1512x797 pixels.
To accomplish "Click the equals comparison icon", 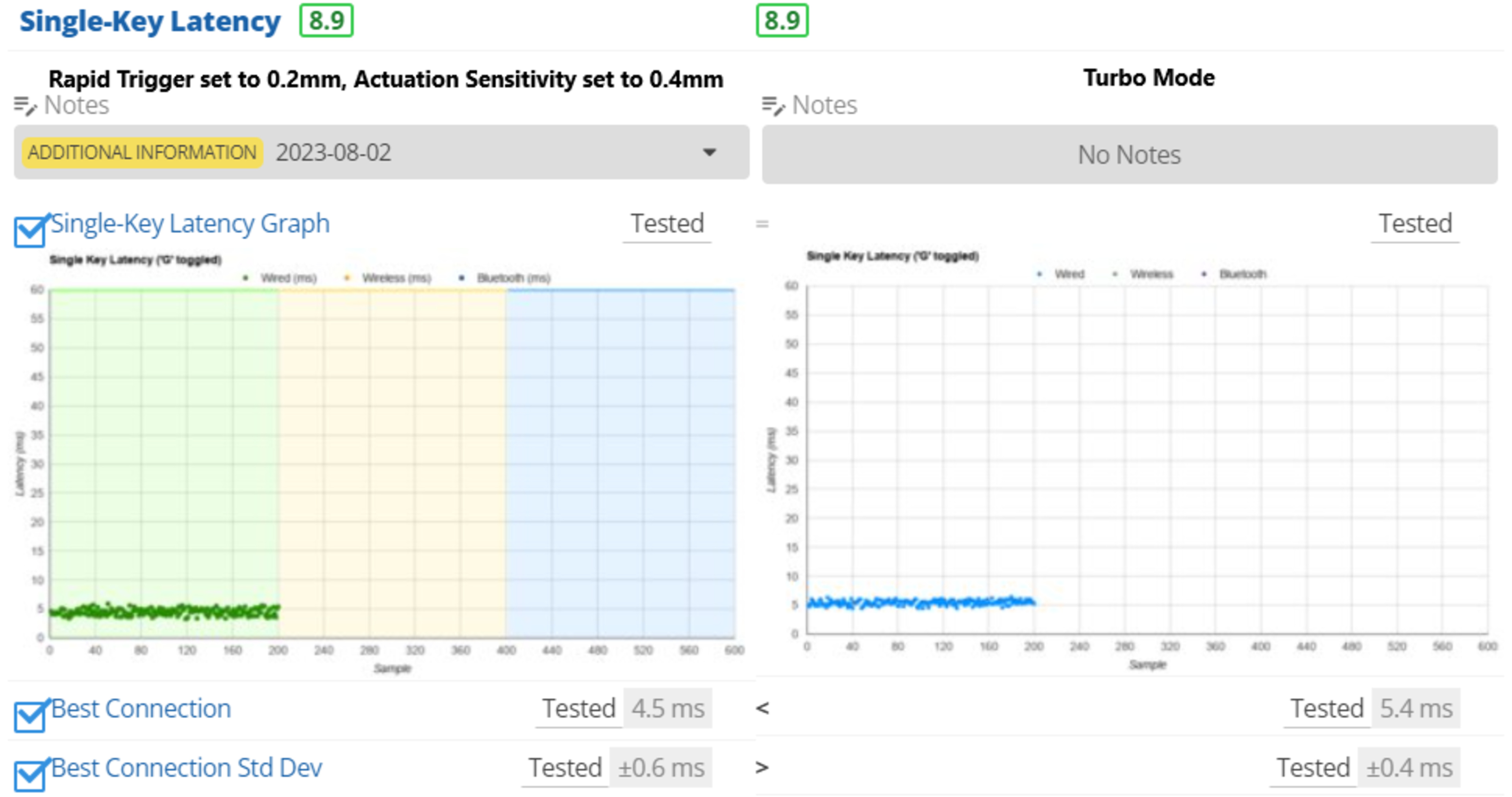I will point(762,224).
